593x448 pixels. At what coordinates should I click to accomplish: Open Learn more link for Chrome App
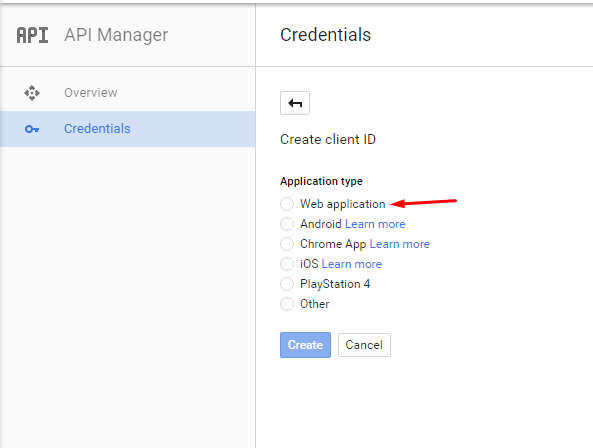(x=399, y=244)
